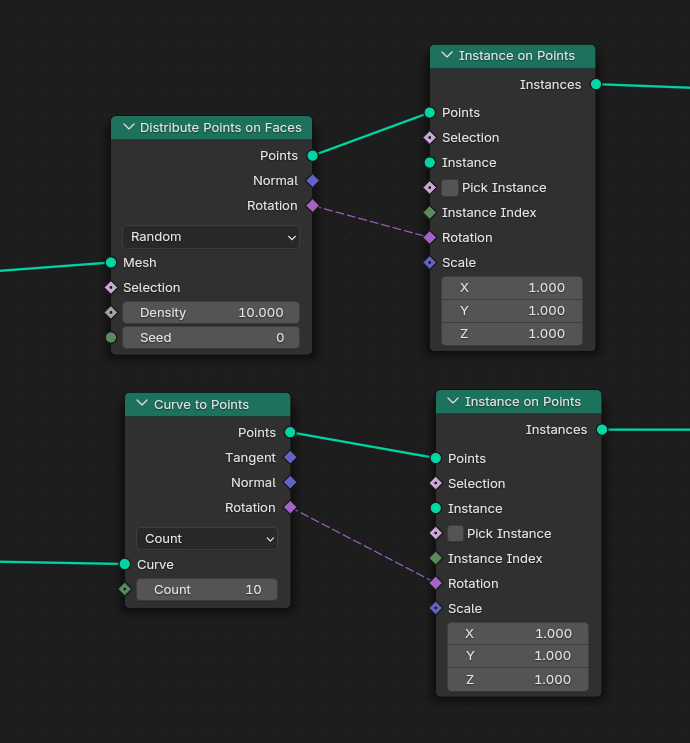Click Rotation input socket of upper Instance node
The width and height of the screenshot is (690, 743).
click(430, 237)
